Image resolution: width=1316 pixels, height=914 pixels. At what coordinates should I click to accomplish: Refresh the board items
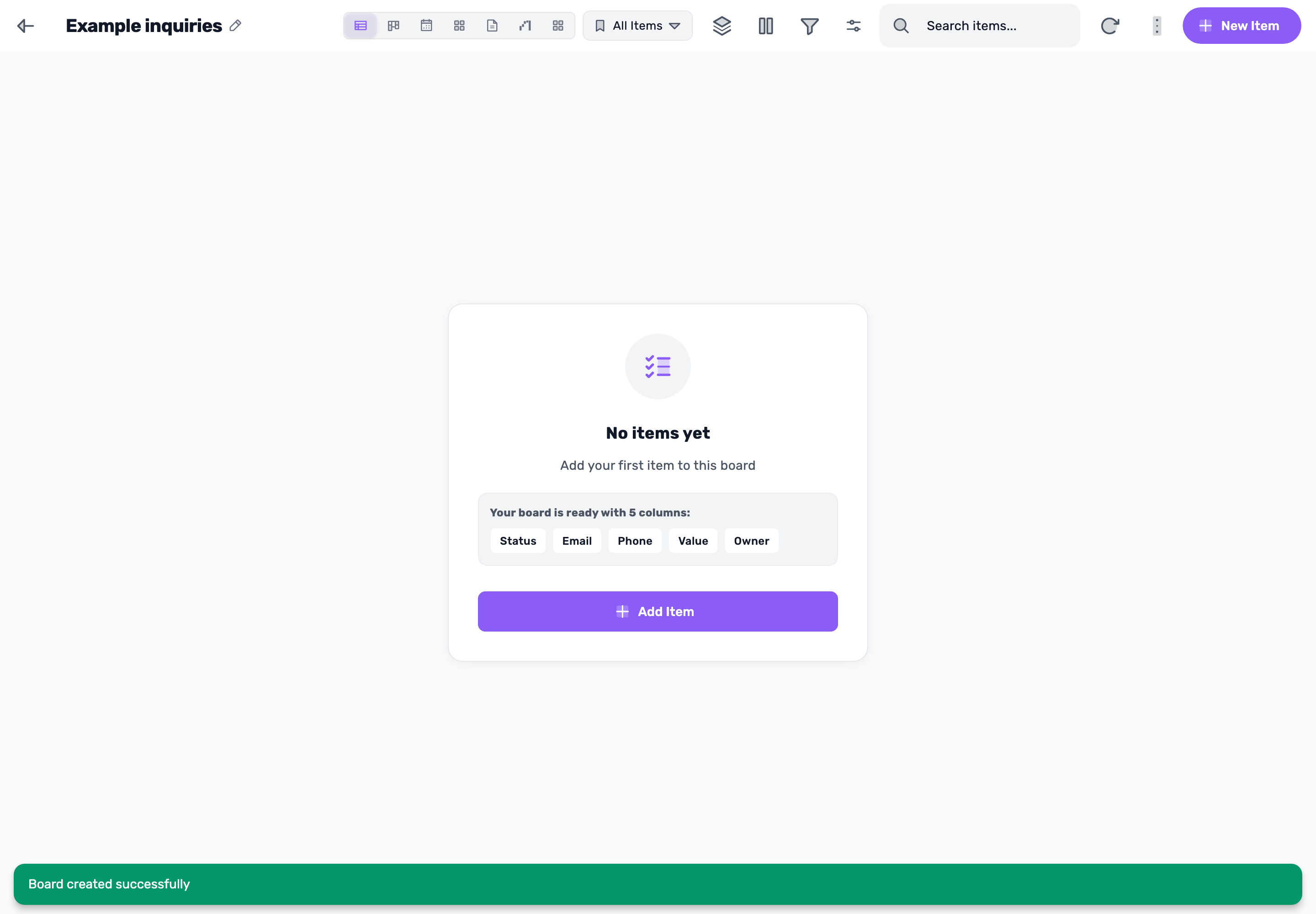click(x=1109, y=26)
